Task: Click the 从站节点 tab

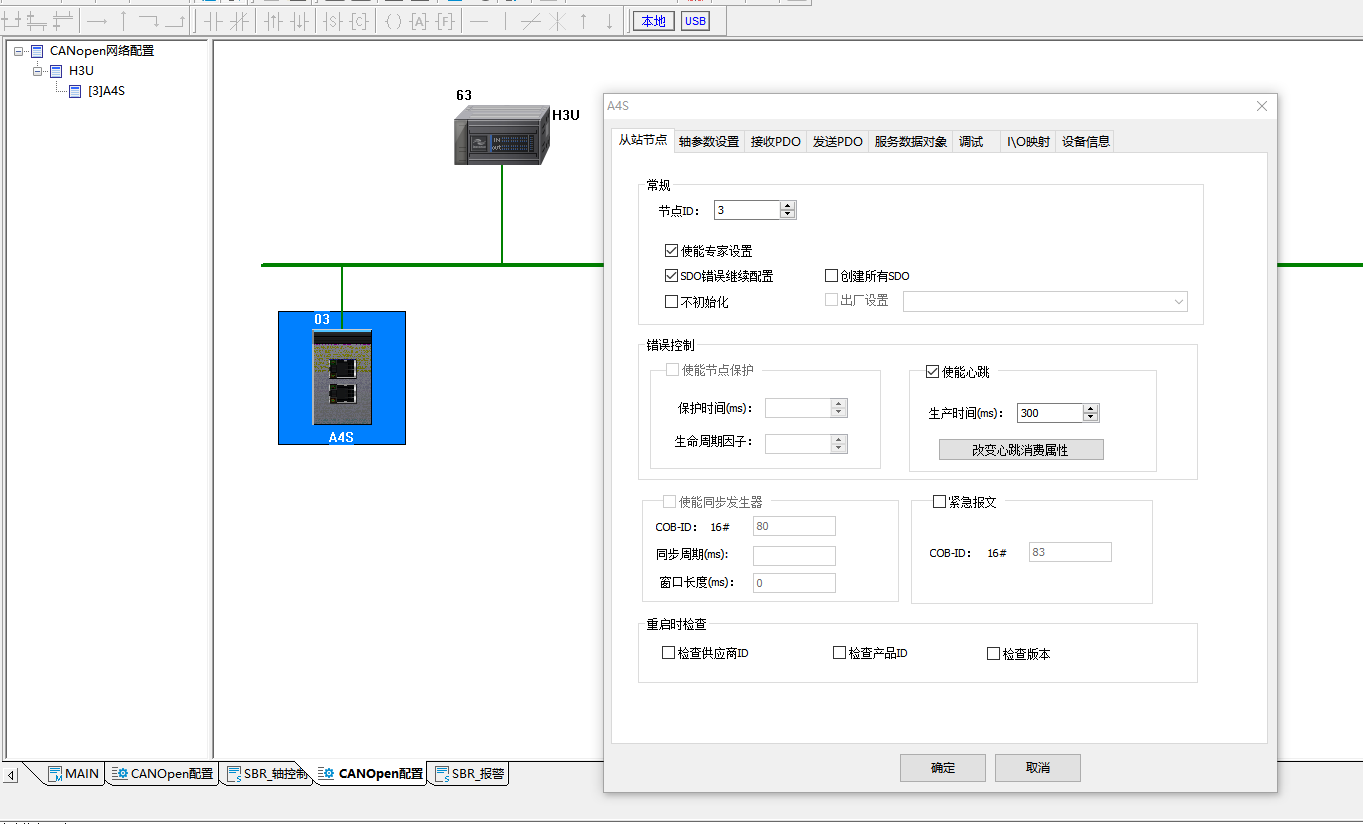Action: tap(643, 140)
